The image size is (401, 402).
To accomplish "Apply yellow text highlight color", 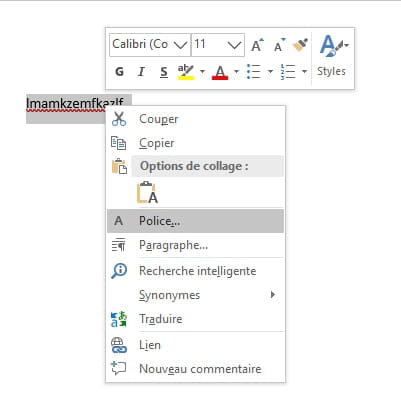I will [x=186, y=72].
